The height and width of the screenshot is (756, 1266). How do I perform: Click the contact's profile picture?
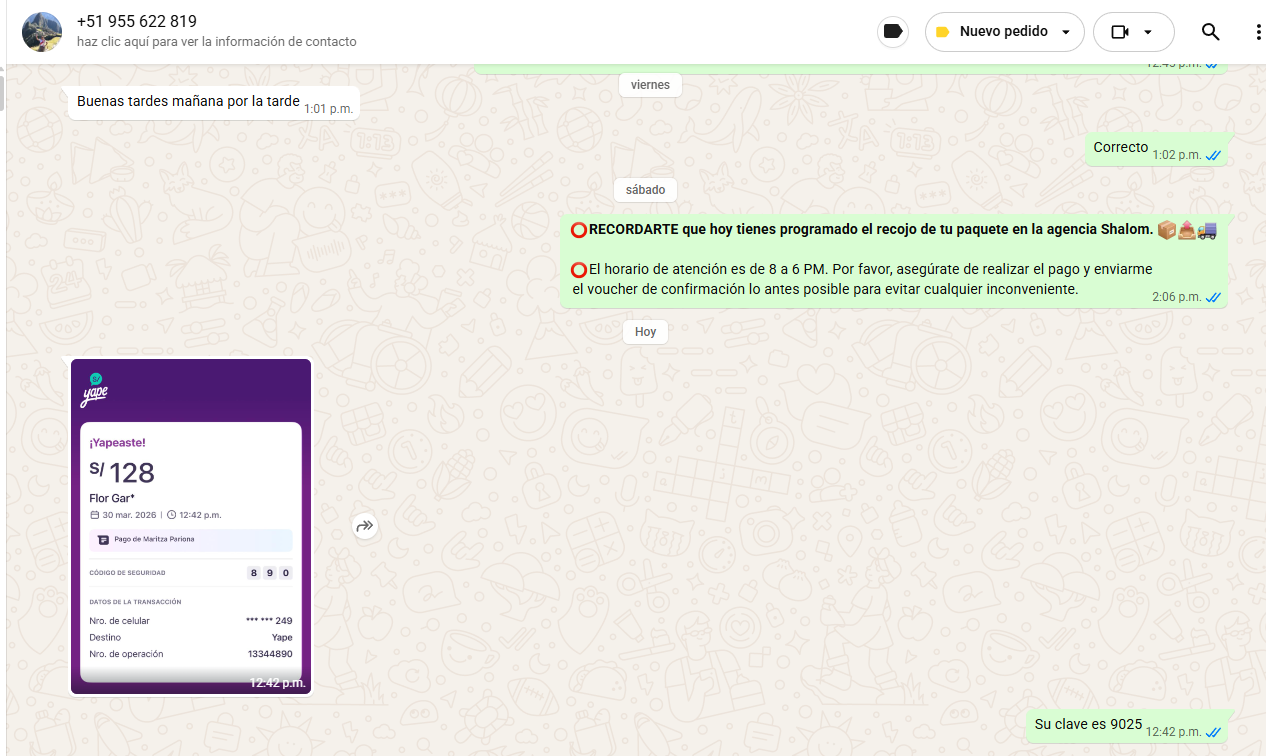tap(42, 32)
